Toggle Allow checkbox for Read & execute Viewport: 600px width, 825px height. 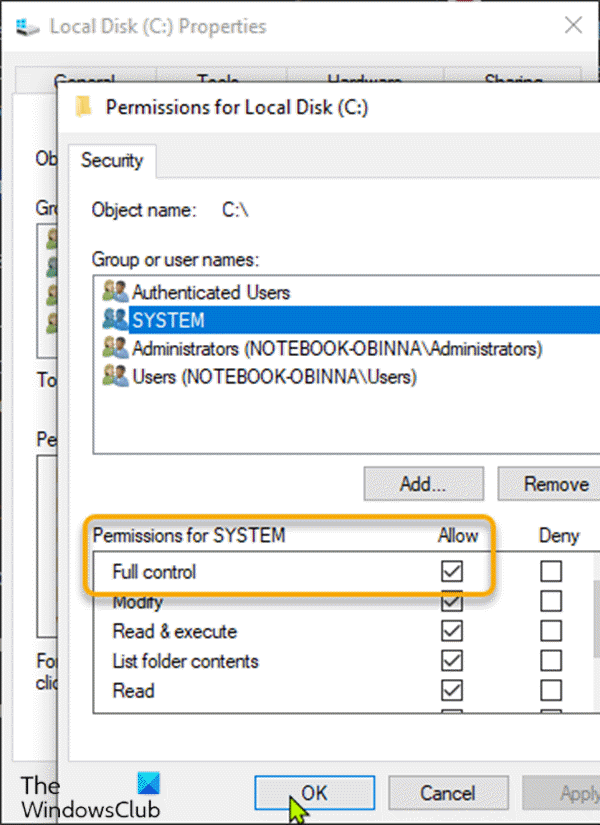452,631
